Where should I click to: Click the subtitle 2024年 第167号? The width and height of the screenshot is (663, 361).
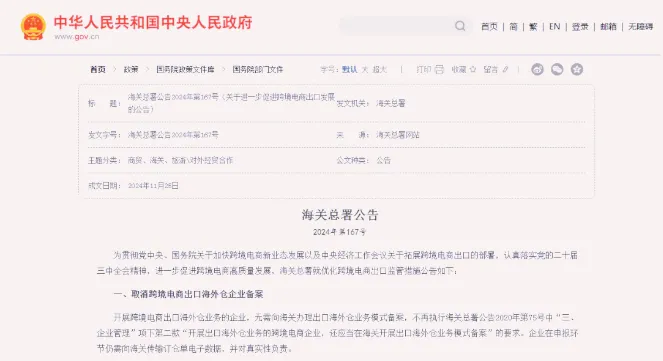click(340, 232)
